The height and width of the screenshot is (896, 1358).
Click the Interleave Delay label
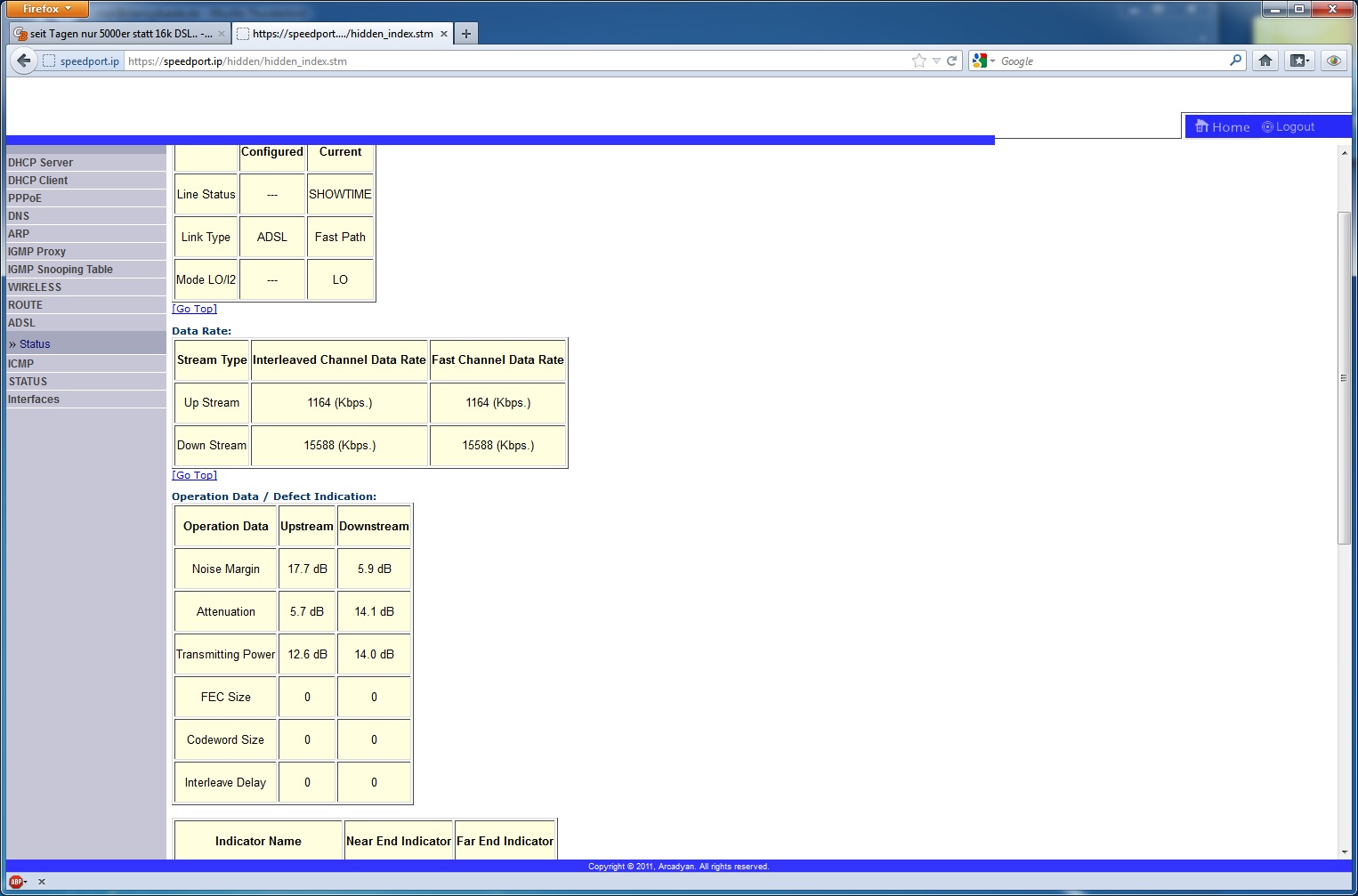(225, 782)
